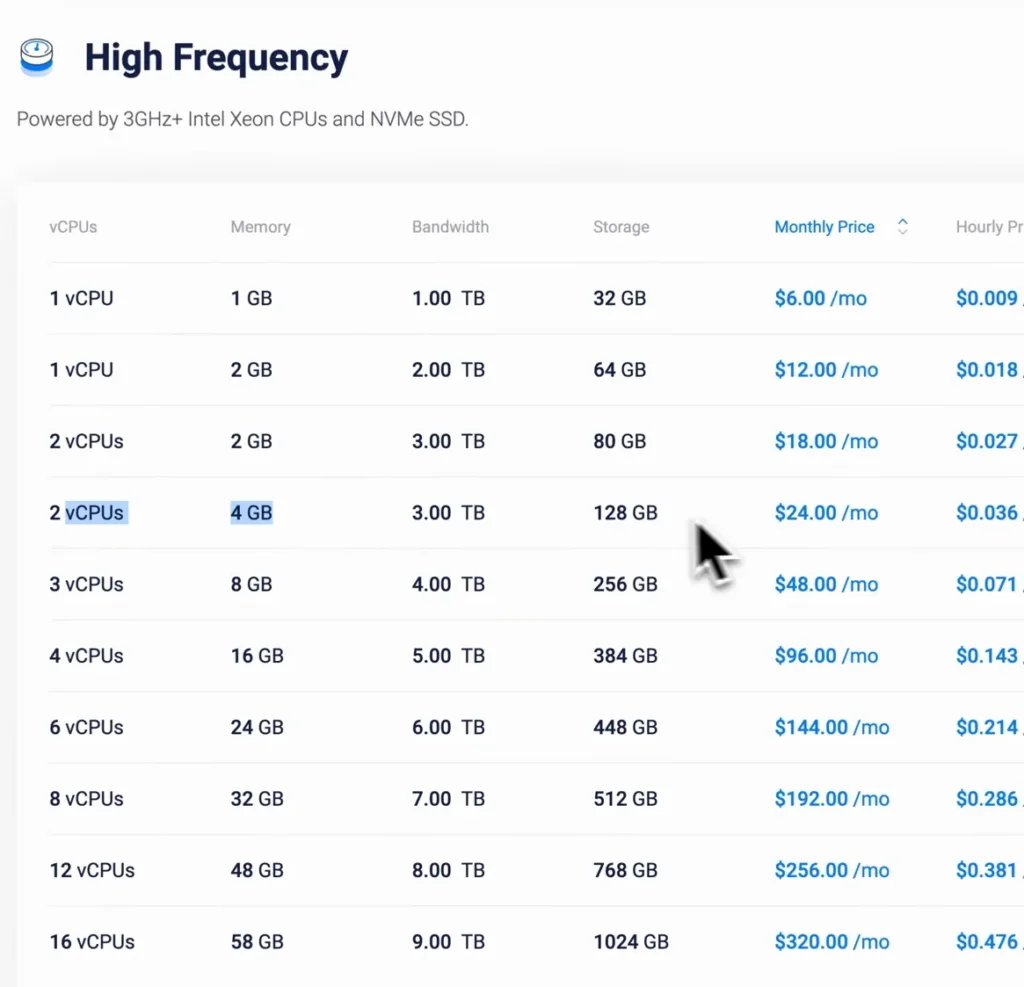Click the '512 GB' storage cell
Viewport: 1024px width, 987px height.
click(626, 799)
